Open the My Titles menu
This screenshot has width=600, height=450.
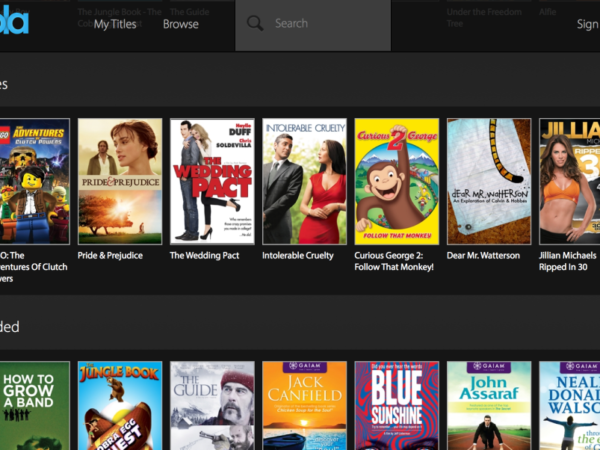pos(115,24)
